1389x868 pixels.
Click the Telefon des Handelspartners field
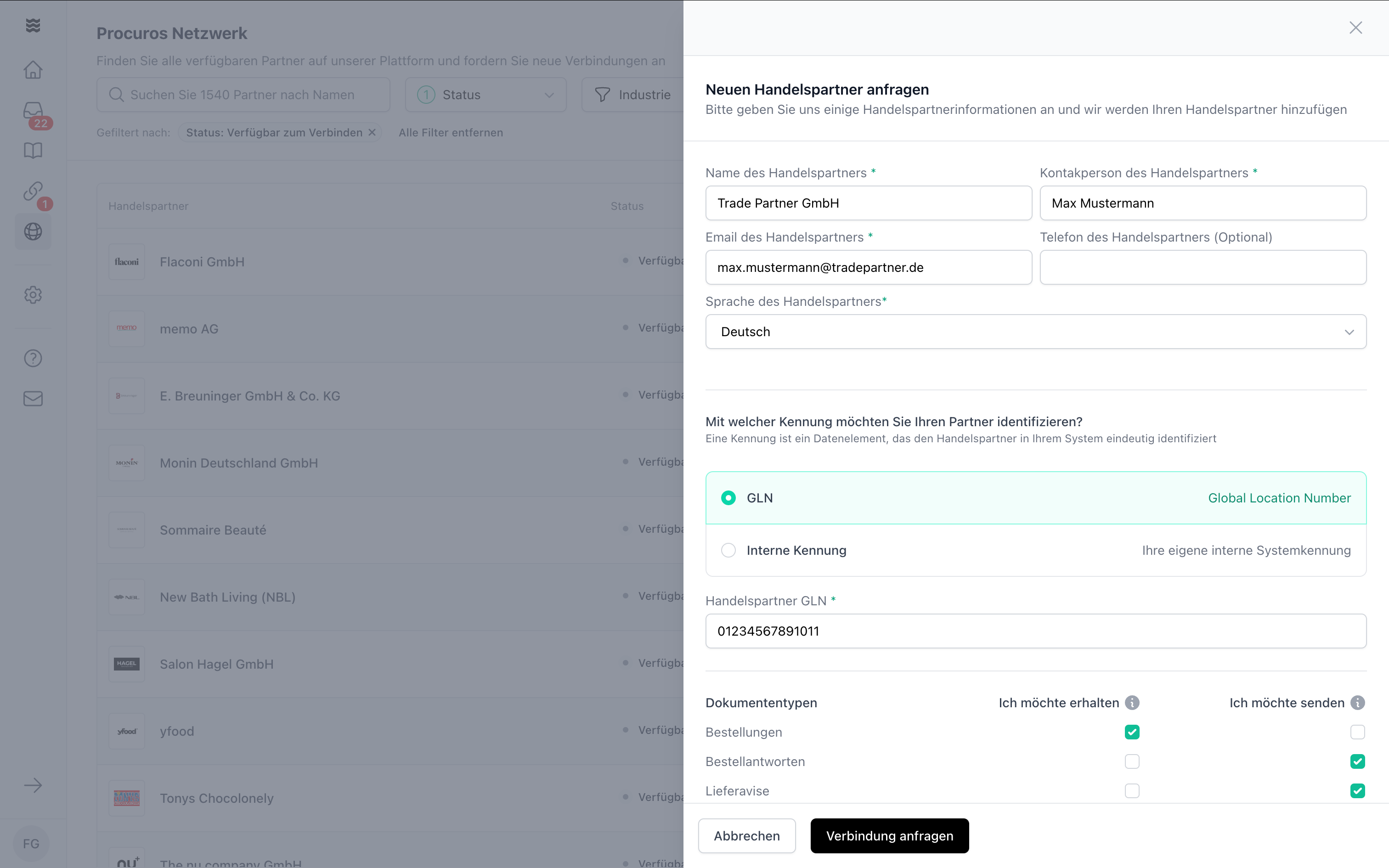tap(1203, 267)
